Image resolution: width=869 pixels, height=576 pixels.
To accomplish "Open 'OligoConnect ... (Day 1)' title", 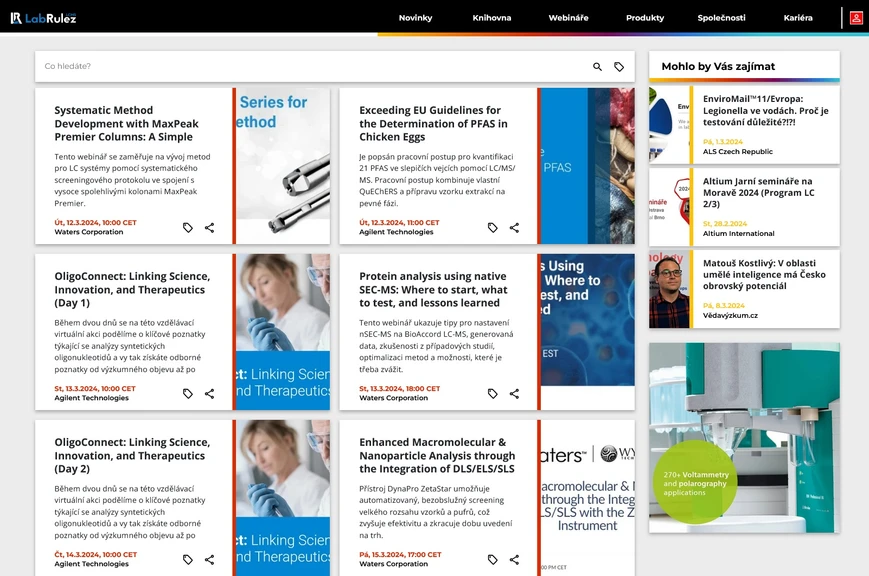I will pos(132,289).
